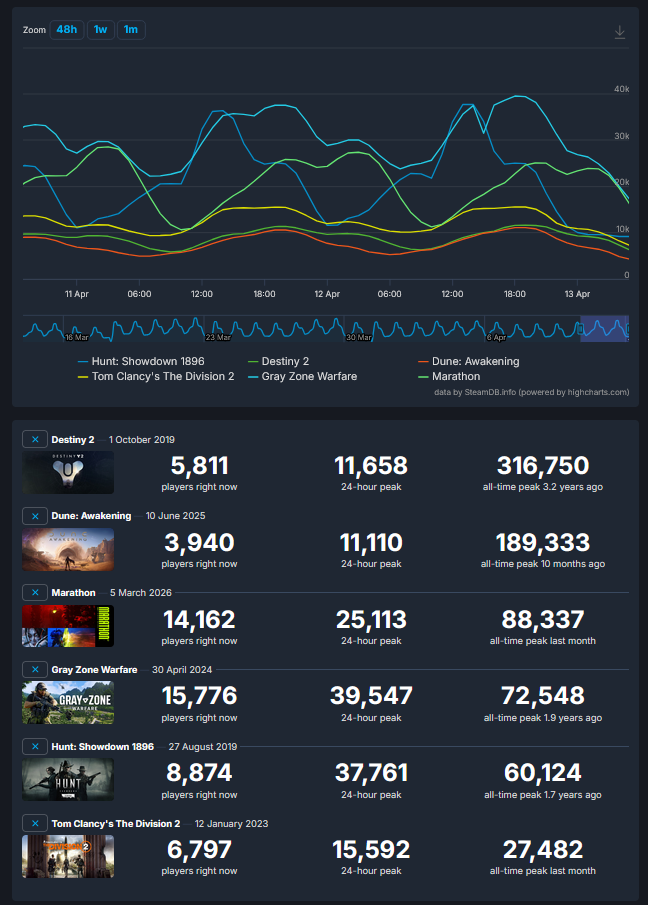Viewport: 648px width, 905px height.
Task: Click the SteamDB.info data credit text
Action: click(531, 392)
